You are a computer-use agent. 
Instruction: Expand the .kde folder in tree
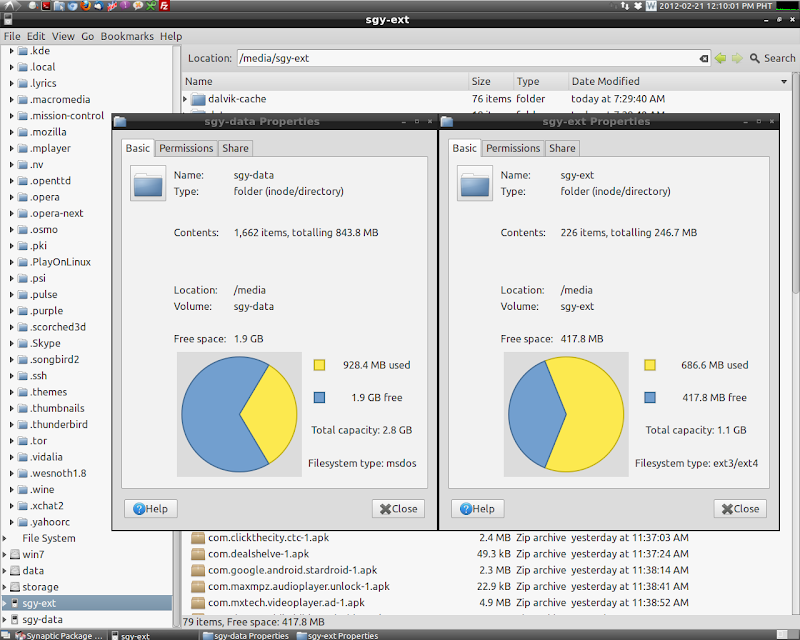[11, 51]
